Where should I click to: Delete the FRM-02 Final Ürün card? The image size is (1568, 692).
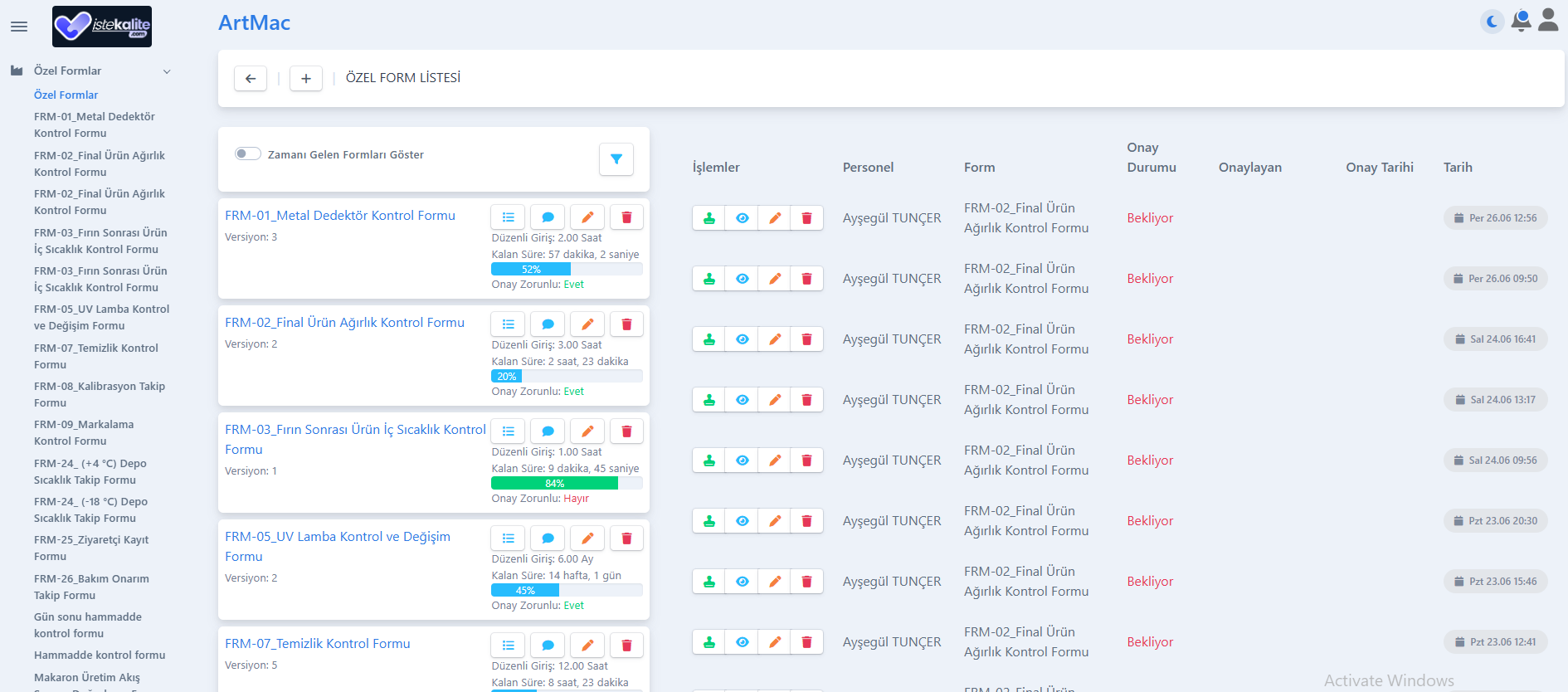click(626, 324)
